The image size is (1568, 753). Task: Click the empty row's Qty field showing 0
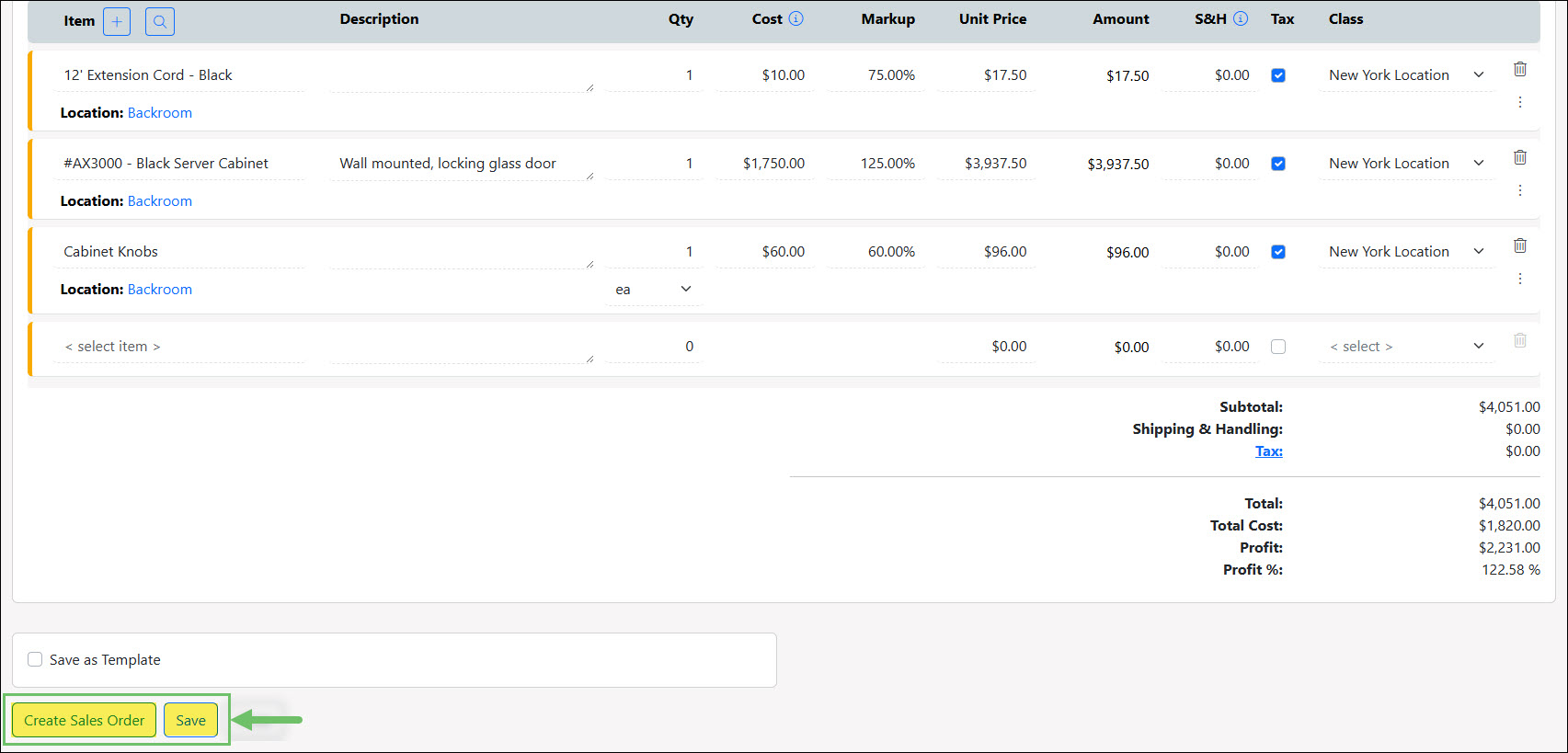pos(654,347)
